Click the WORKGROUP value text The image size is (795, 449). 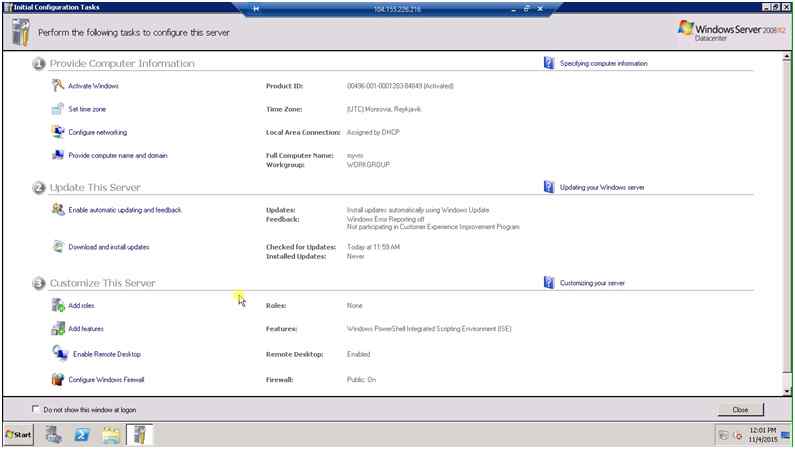click(x=369, y=165)
